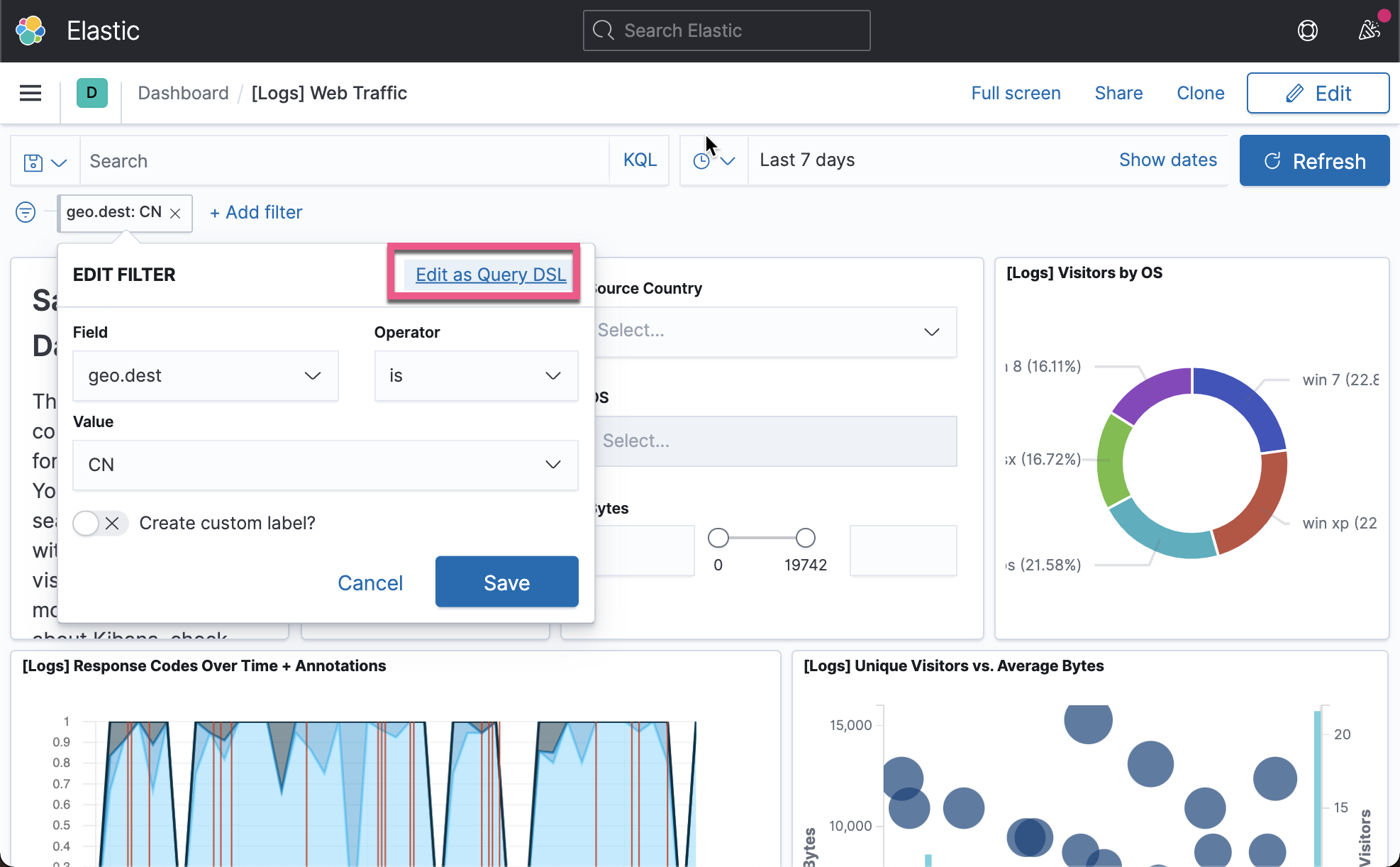This screenshot has width=1400, height=867.
Task: Open the help menu icon
Action: click(x=1307, y=31)
